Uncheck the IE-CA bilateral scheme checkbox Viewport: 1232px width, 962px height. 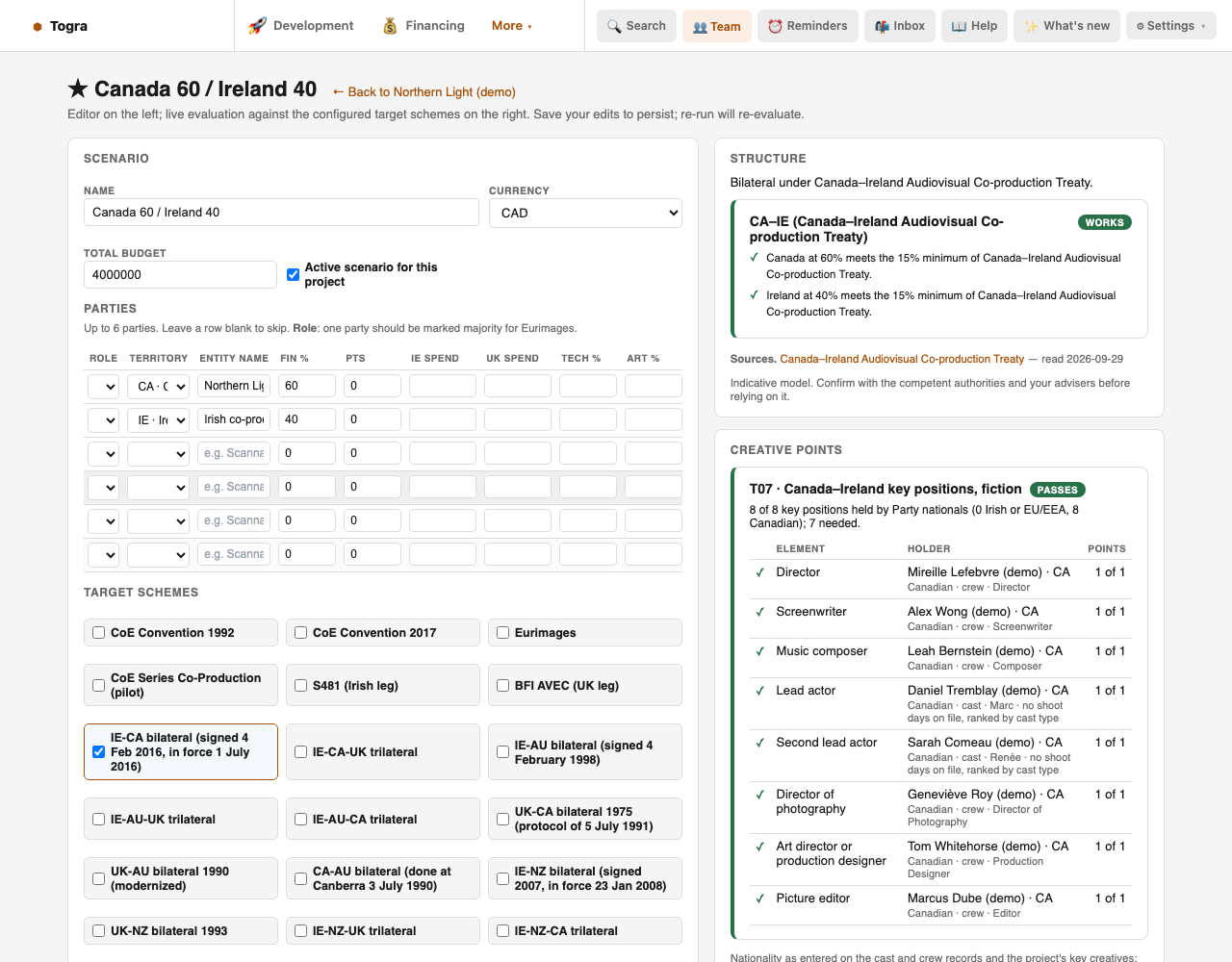(98, 752)
